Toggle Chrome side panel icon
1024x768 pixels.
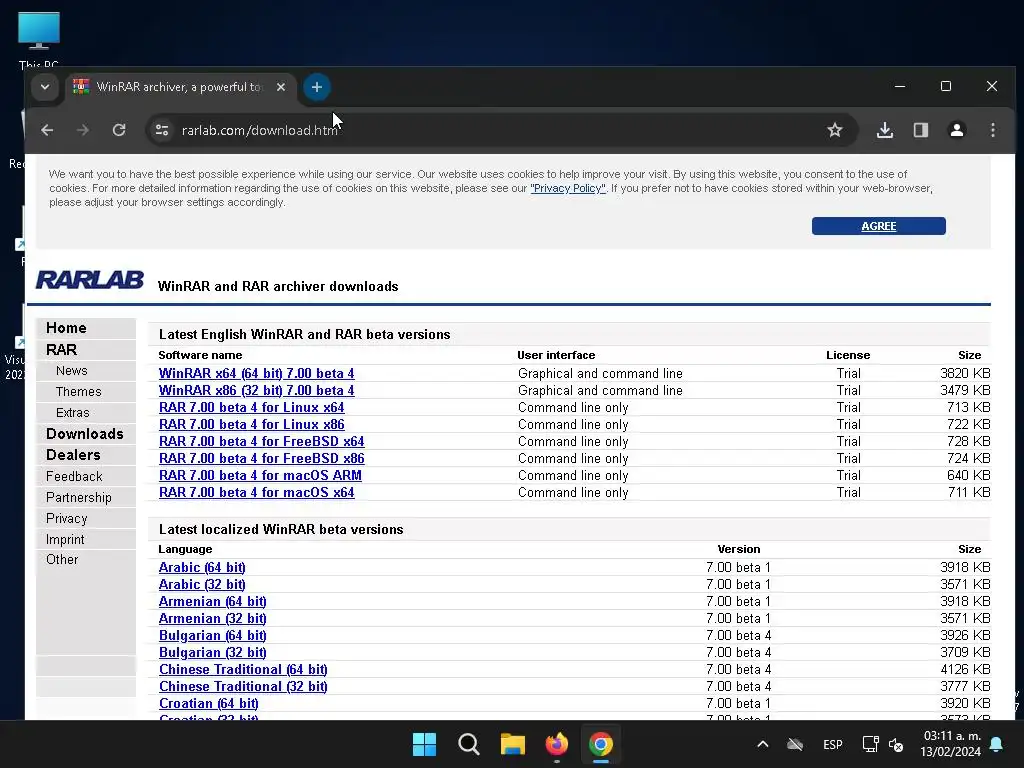tap(921, 130)
